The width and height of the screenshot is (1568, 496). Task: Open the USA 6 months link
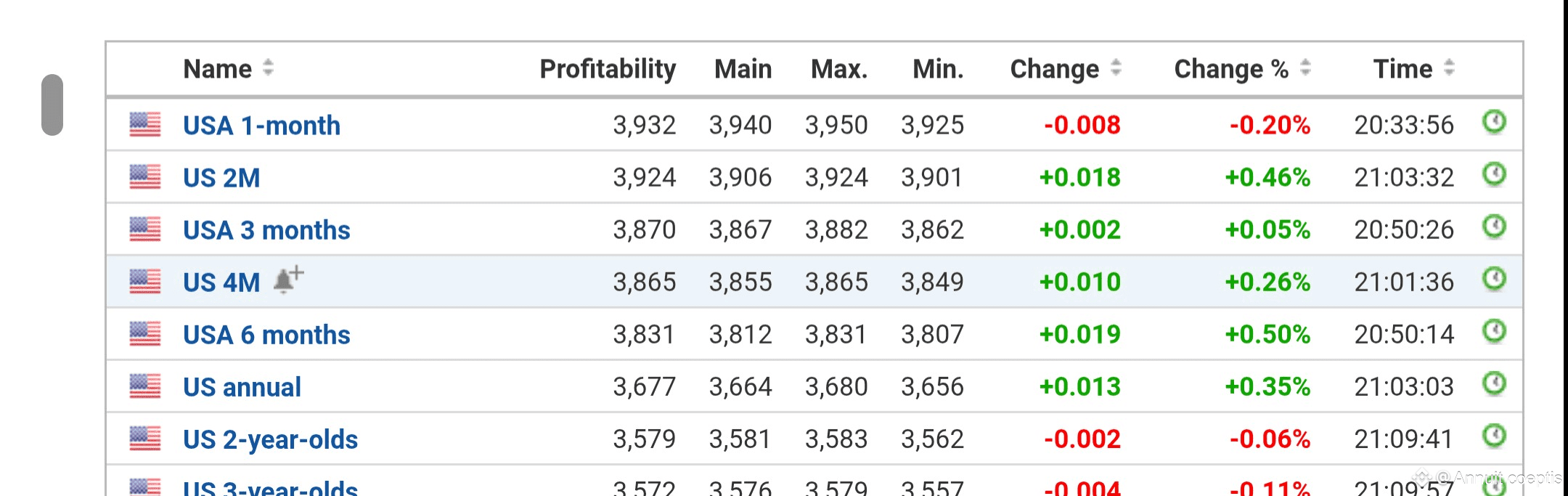pyautogui.click(x=266, y=335)
